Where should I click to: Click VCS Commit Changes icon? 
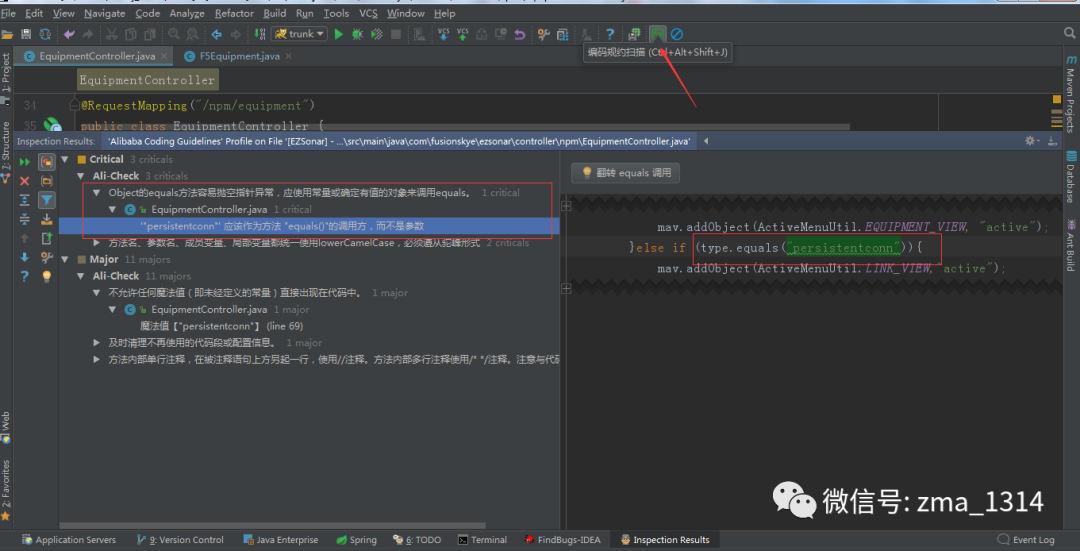[x=462, y=34]
